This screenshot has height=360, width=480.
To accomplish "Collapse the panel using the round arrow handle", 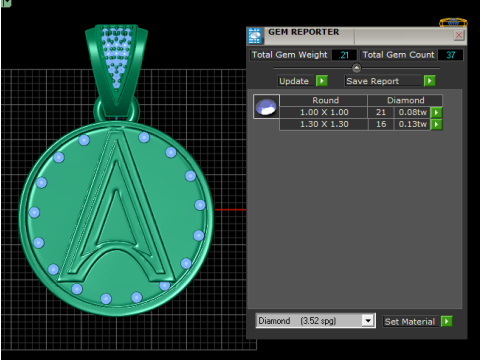I will tap(356, 68).
